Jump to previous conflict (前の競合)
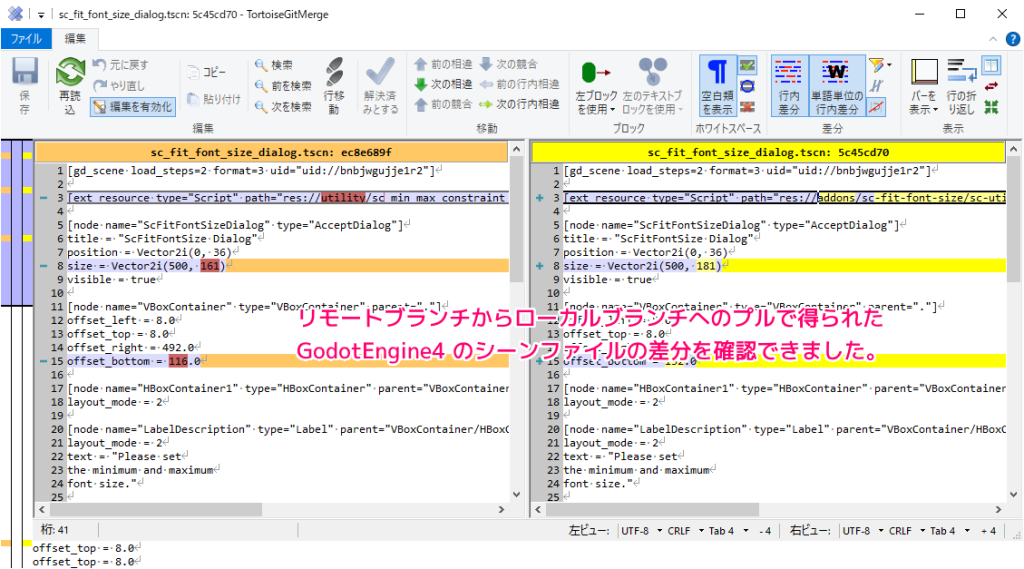 click(x=443, y=105)
